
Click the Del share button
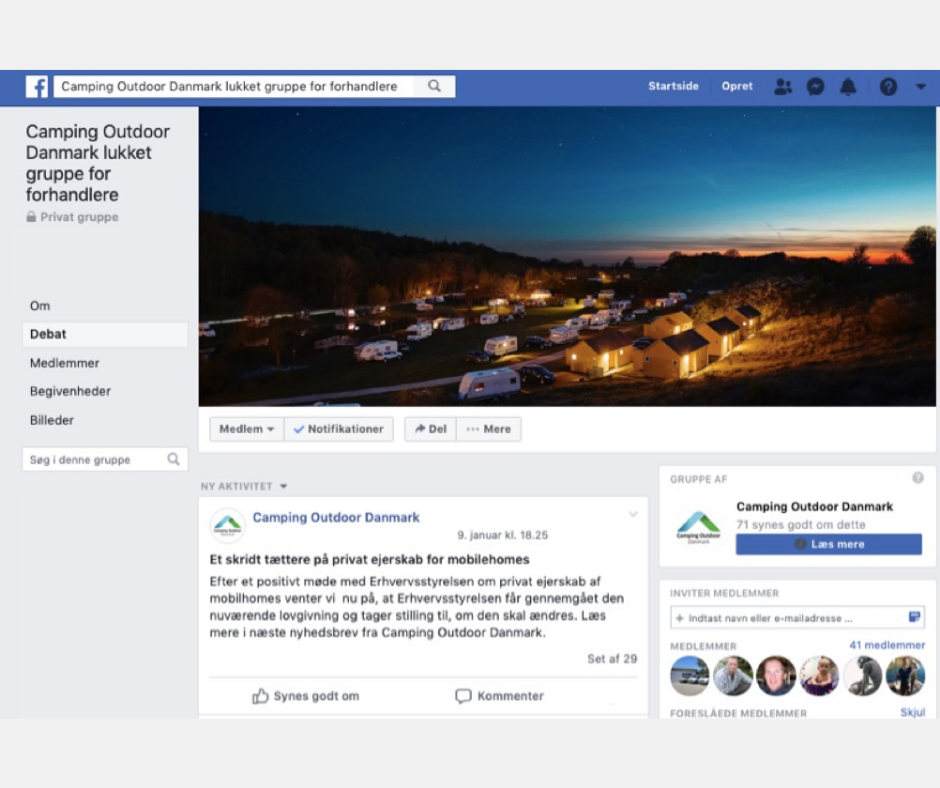pos(430,429)
